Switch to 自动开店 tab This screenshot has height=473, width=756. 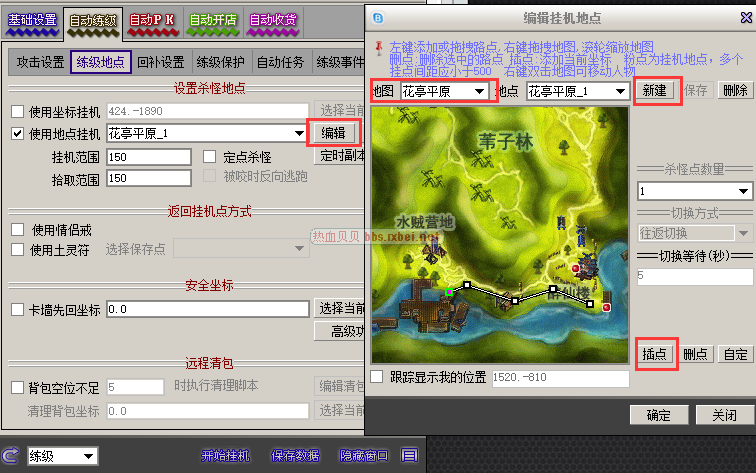coord(213,22)
